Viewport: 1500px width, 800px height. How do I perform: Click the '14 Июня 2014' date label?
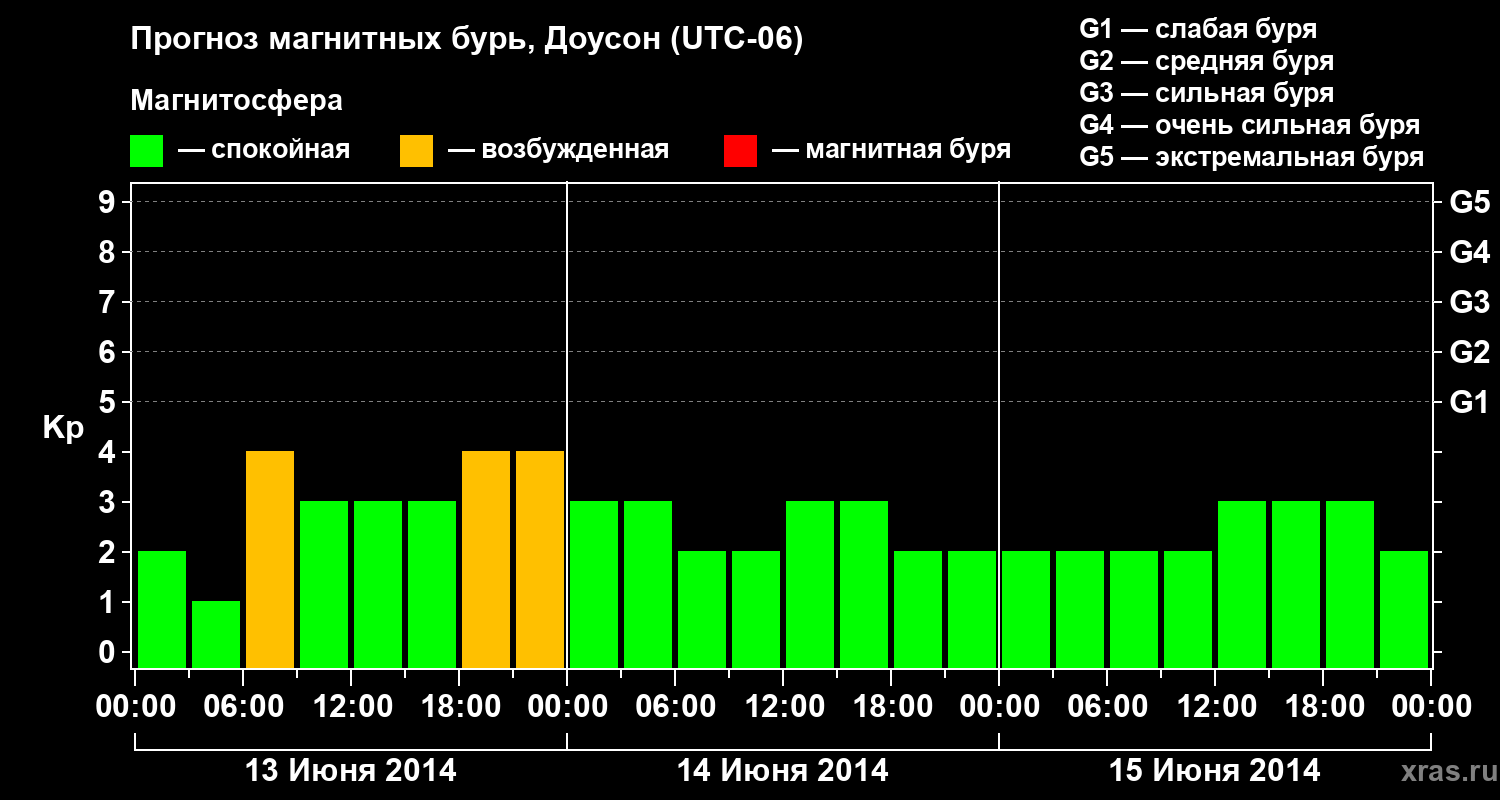tap(782, 771)
